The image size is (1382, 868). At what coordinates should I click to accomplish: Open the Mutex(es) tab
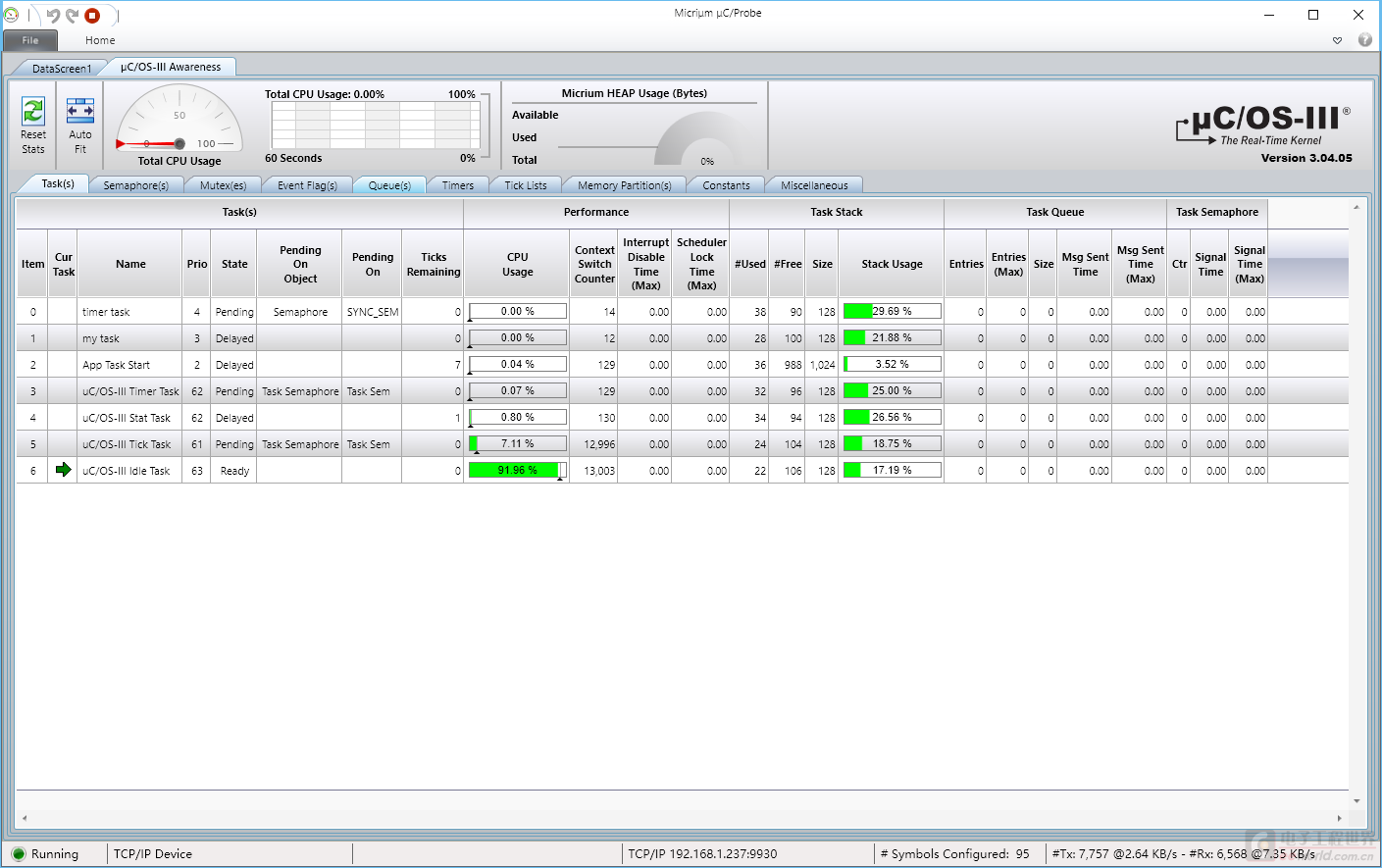223,185
